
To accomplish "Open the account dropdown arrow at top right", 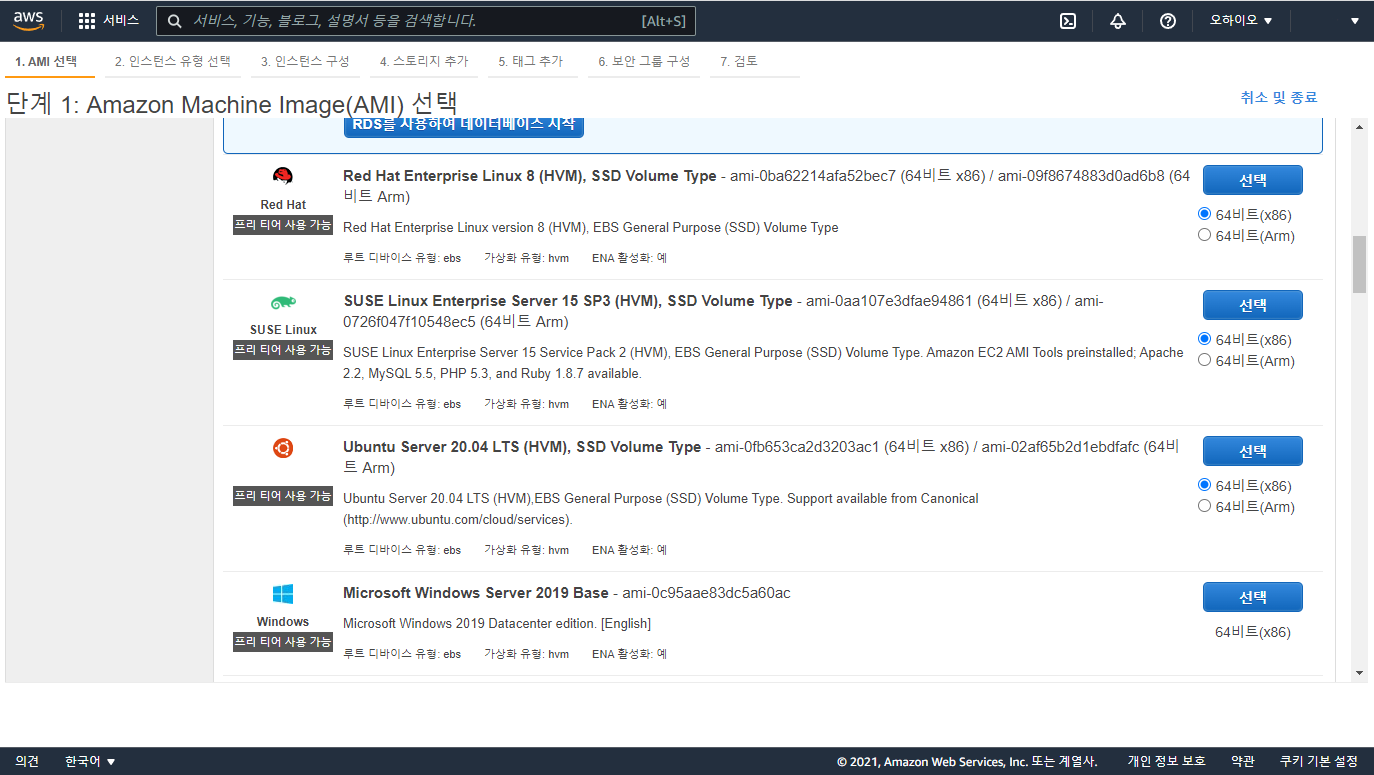I will (x=1355, y=21).
